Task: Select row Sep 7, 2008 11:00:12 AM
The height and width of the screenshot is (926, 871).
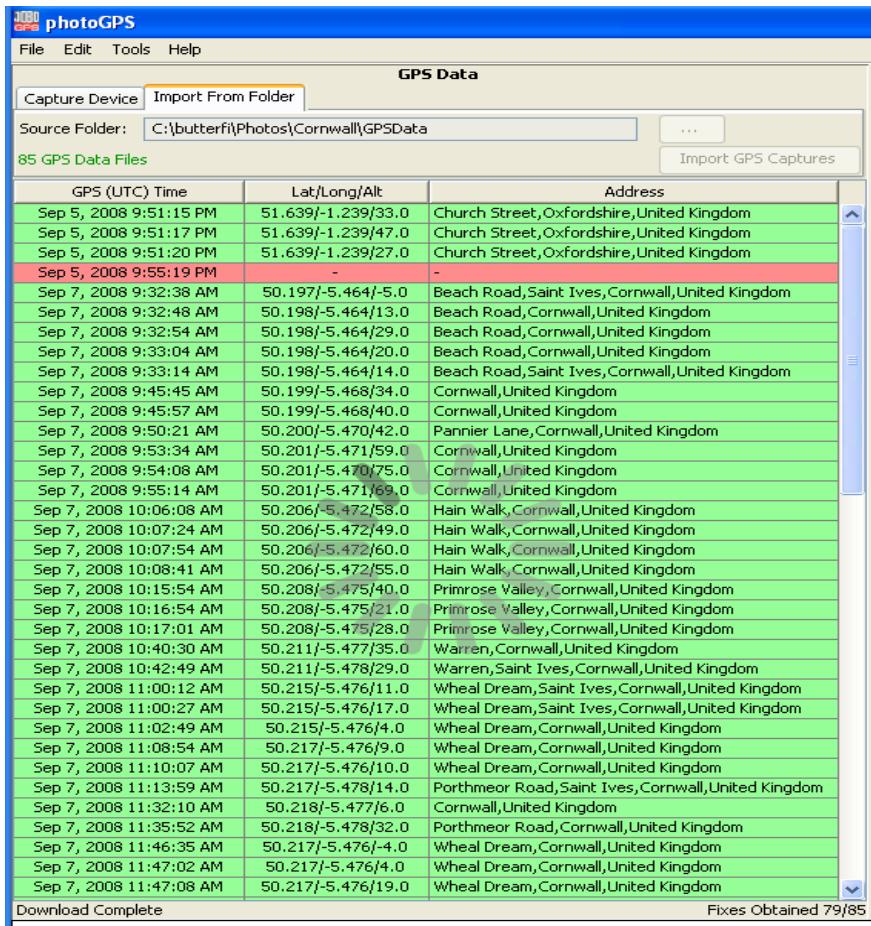Action: pos(426,689)
